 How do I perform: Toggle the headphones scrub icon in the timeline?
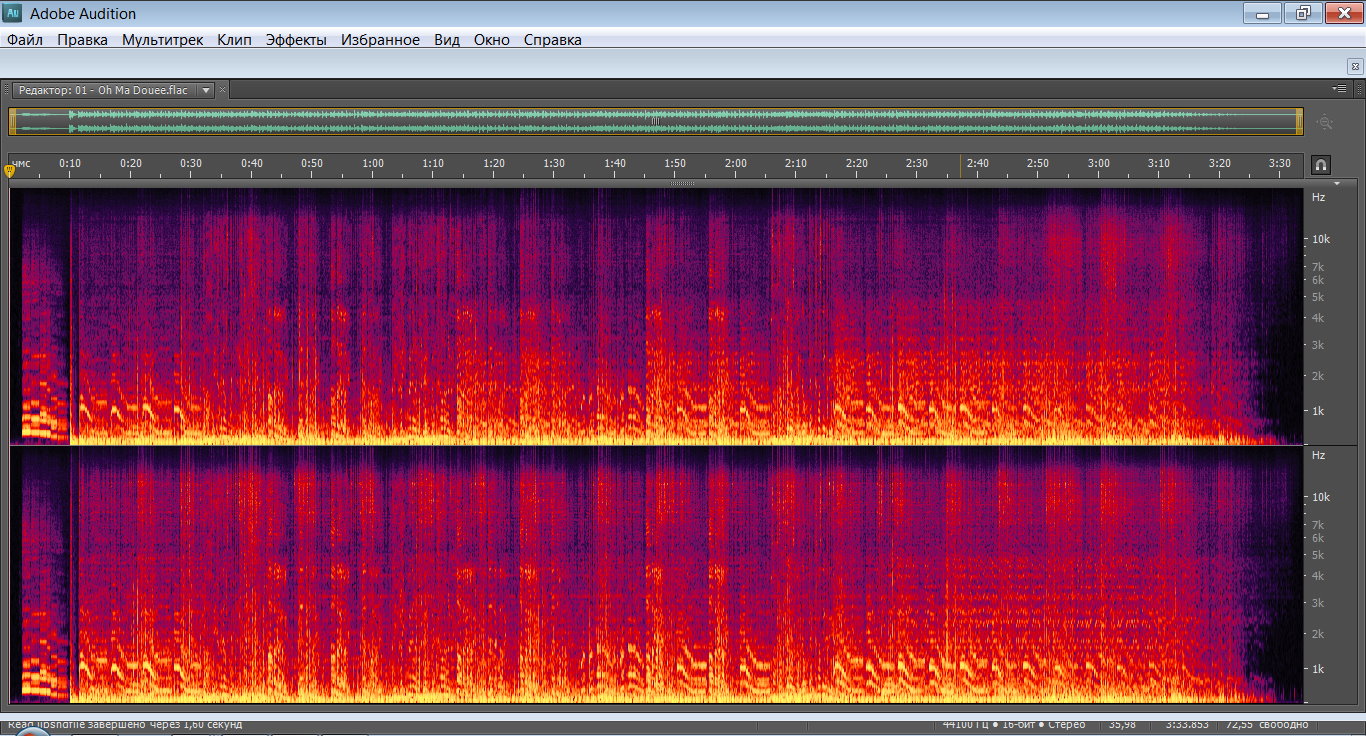pos(1320,165)
